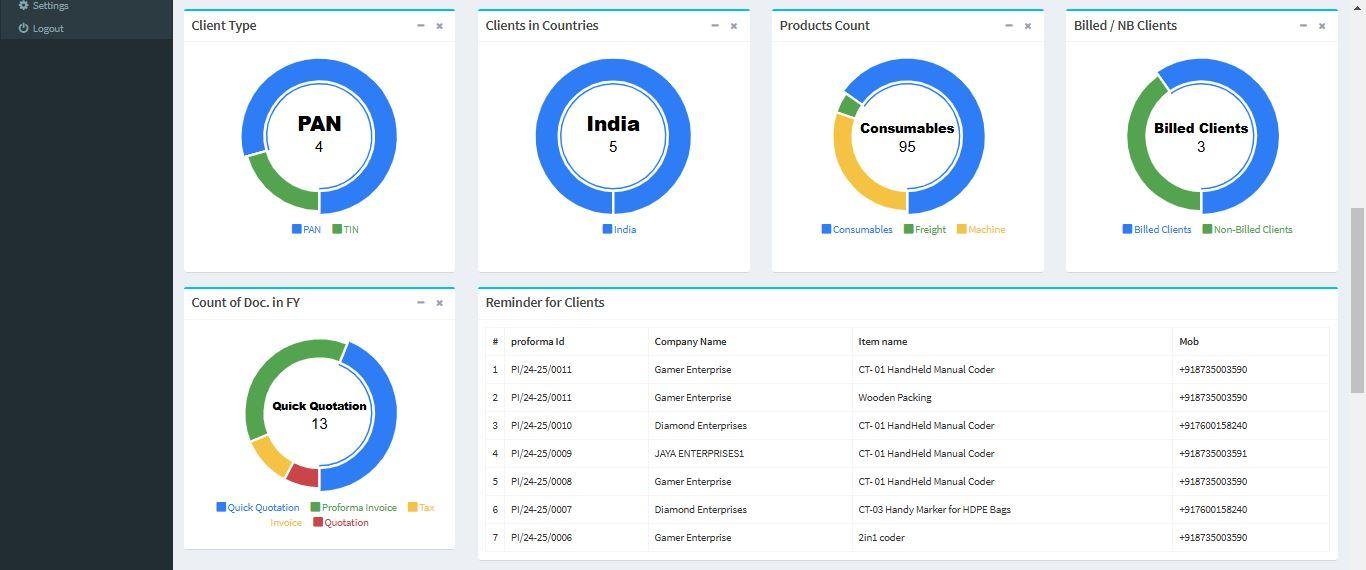Select proforma PI/24-25/0007
Image resolution: width=1366 pixels, height=570 pixels.
coord(541,510)
